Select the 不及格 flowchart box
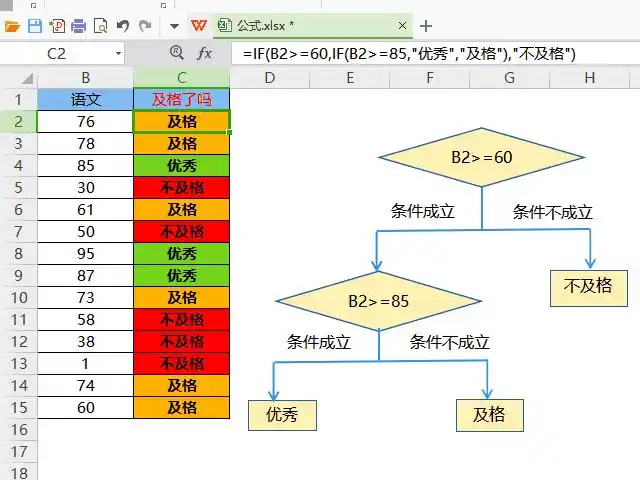Viewport: 640px width, 480px height. [589, 288]
